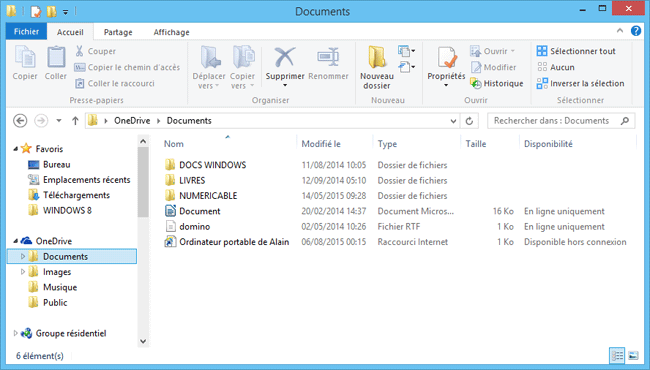Switch to the Accueil tab
Screen dimensions: 650x370
(70, 32)
